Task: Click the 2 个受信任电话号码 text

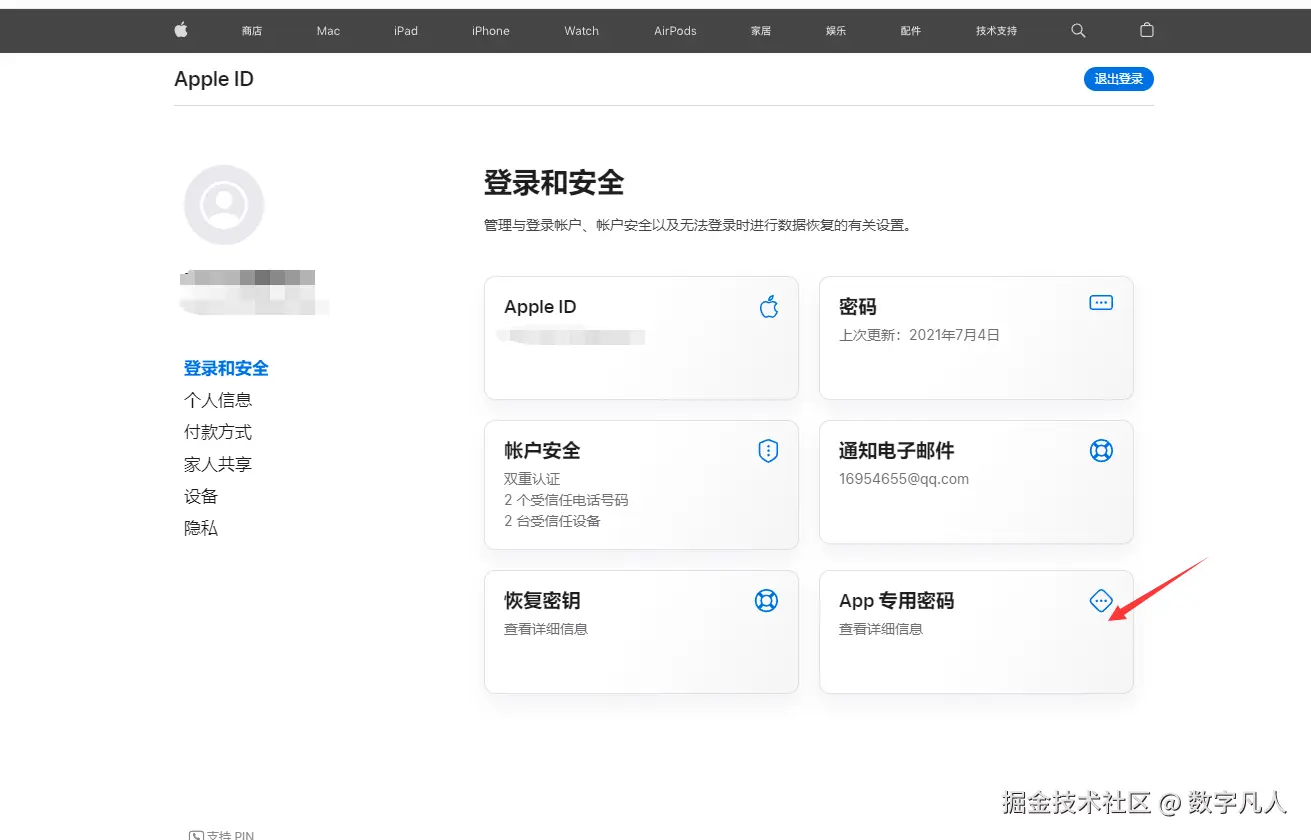Action: point(566,500)
